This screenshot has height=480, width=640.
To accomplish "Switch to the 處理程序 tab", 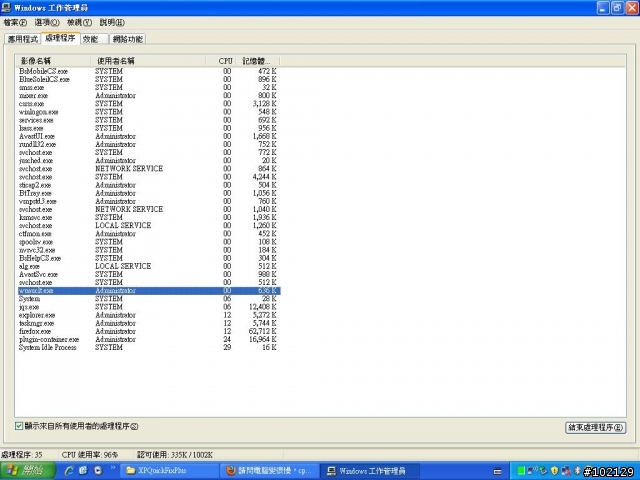I will [x=60, y=38].
